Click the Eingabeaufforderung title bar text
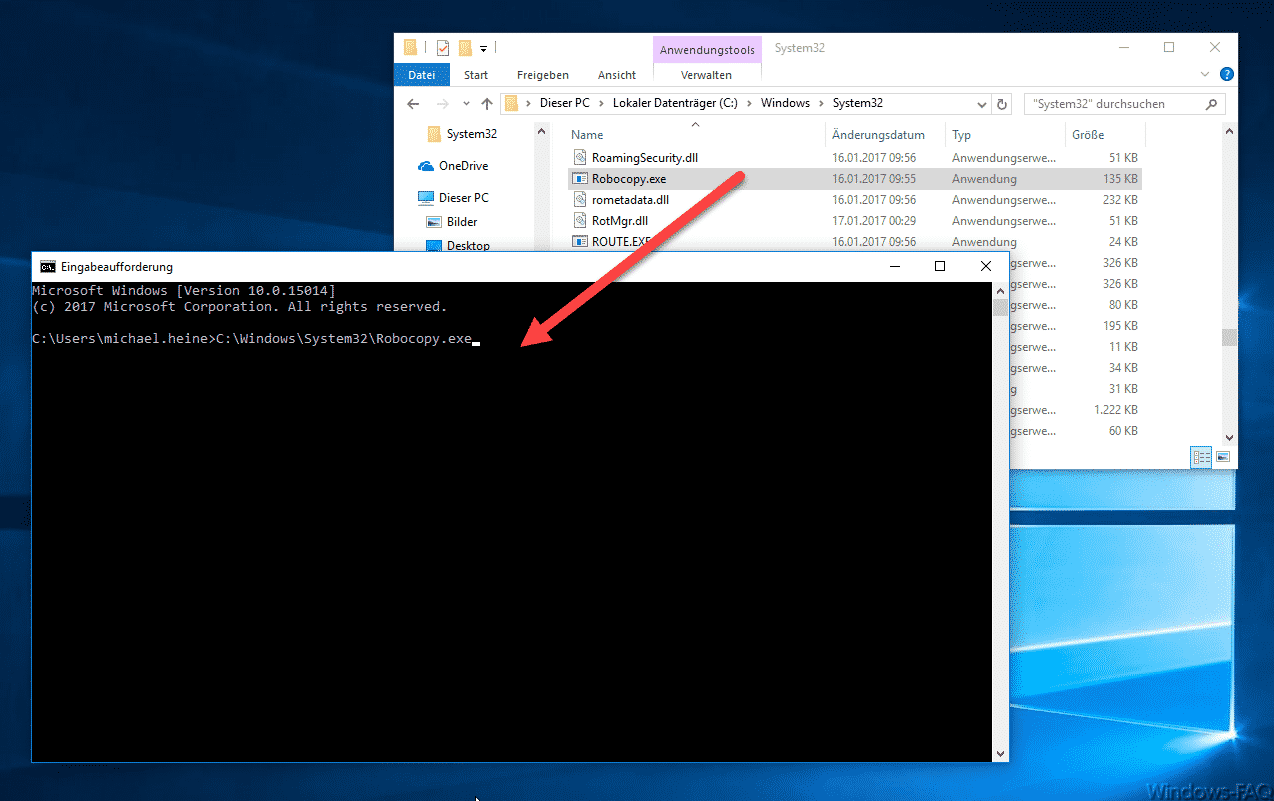Screen dimensions: 1274x801 [x=117, y=267]
